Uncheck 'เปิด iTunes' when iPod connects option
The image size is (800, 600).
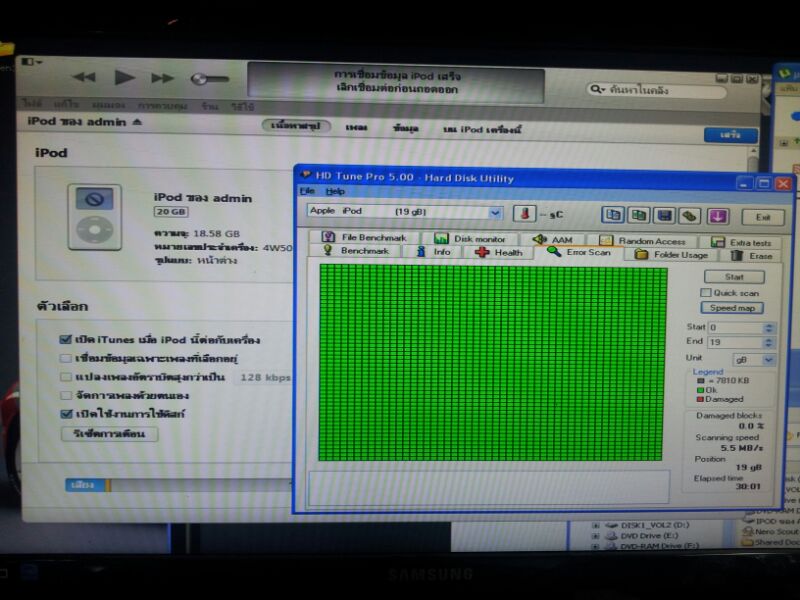click(x=66, y=340)
